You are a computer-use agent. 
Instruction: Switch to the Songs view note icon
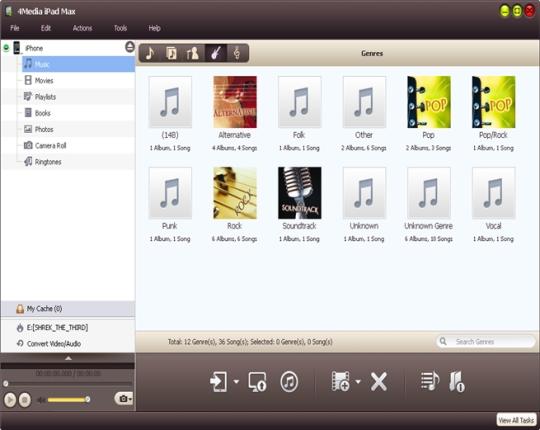coord(150,53)
